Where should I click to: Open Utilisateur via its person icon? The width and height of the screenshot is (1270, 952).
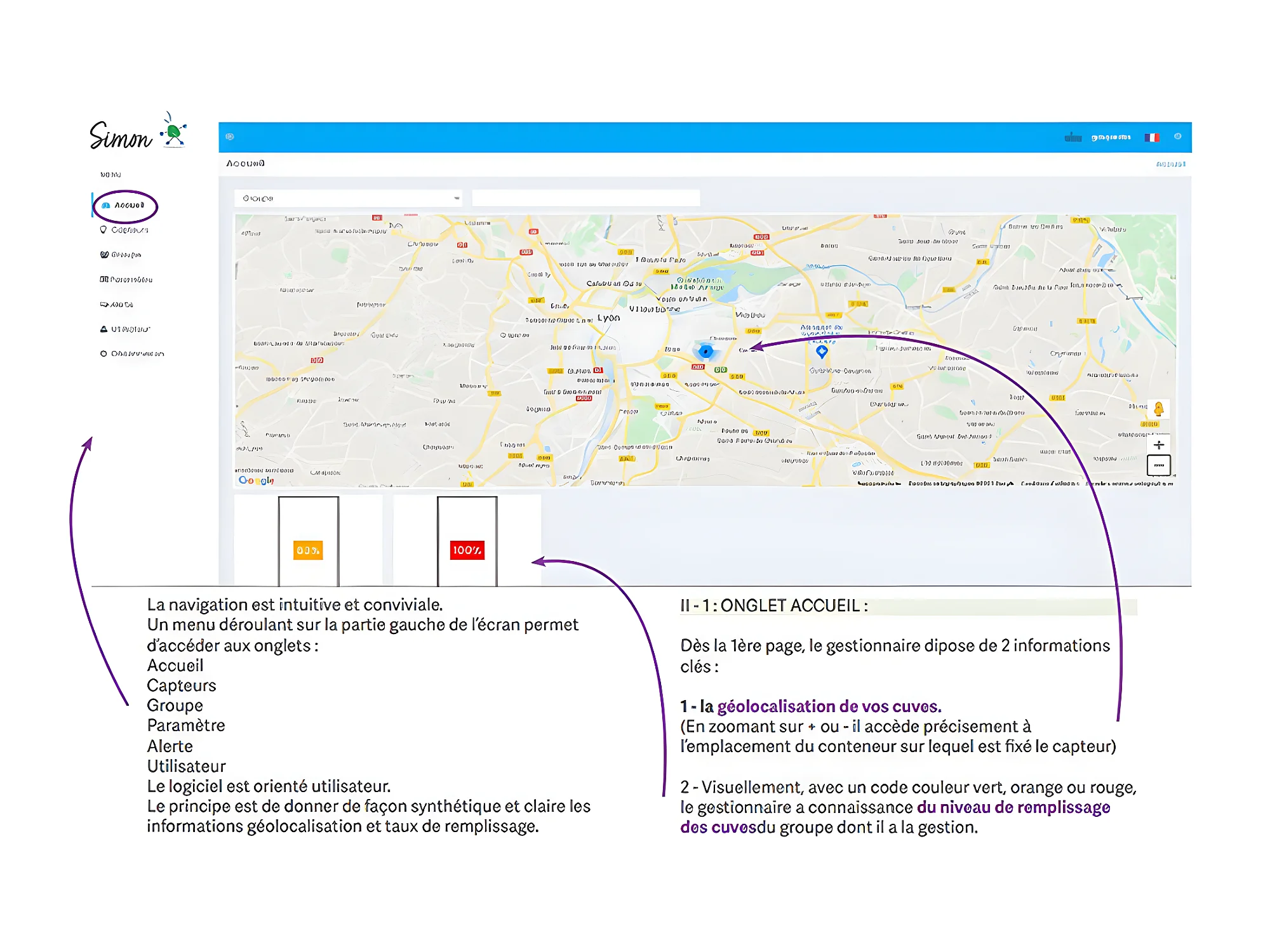point(104,329)
